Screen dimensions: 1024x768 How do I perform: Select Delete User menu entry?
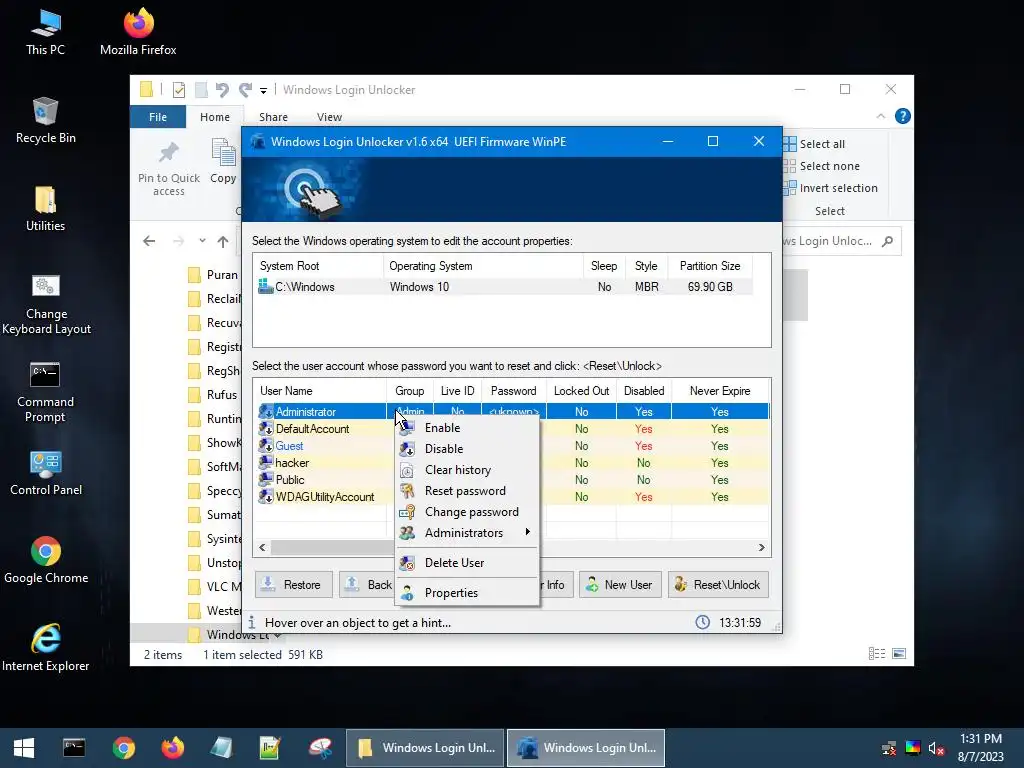tap(467, 562)
